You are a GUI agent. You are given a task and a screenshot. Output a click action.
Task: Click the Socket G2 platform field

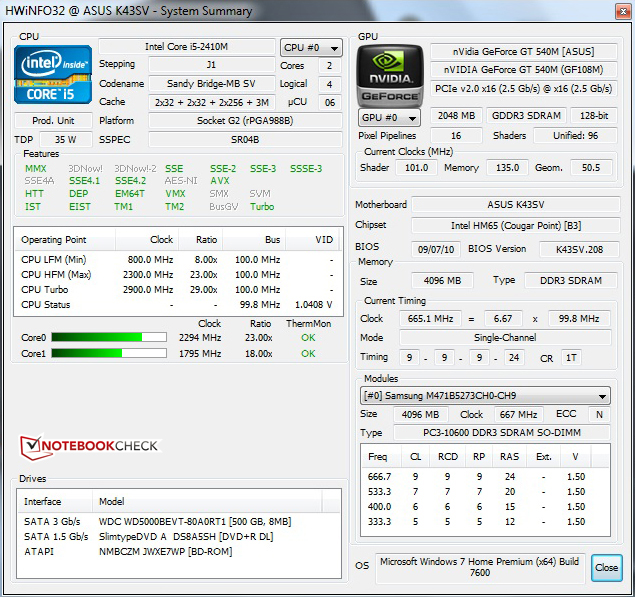(245, 121)
